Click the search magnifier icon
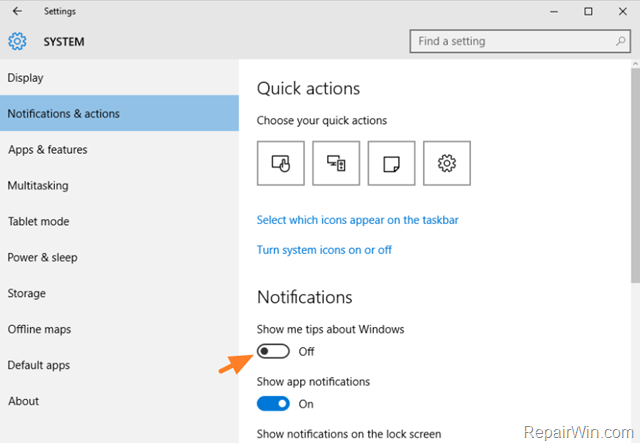Screen dimensions: 640x443 (620, 41)
